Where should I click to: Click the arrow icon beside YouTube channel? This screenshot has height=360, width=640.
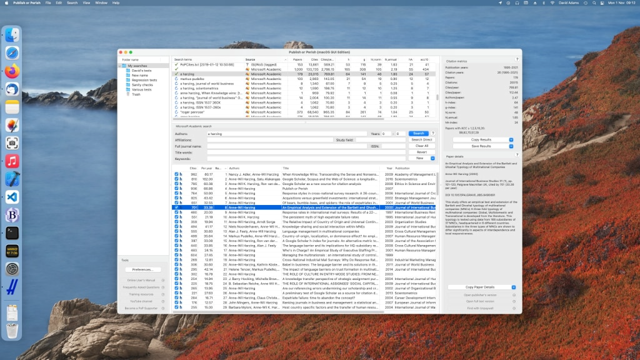tap(163, 301)
